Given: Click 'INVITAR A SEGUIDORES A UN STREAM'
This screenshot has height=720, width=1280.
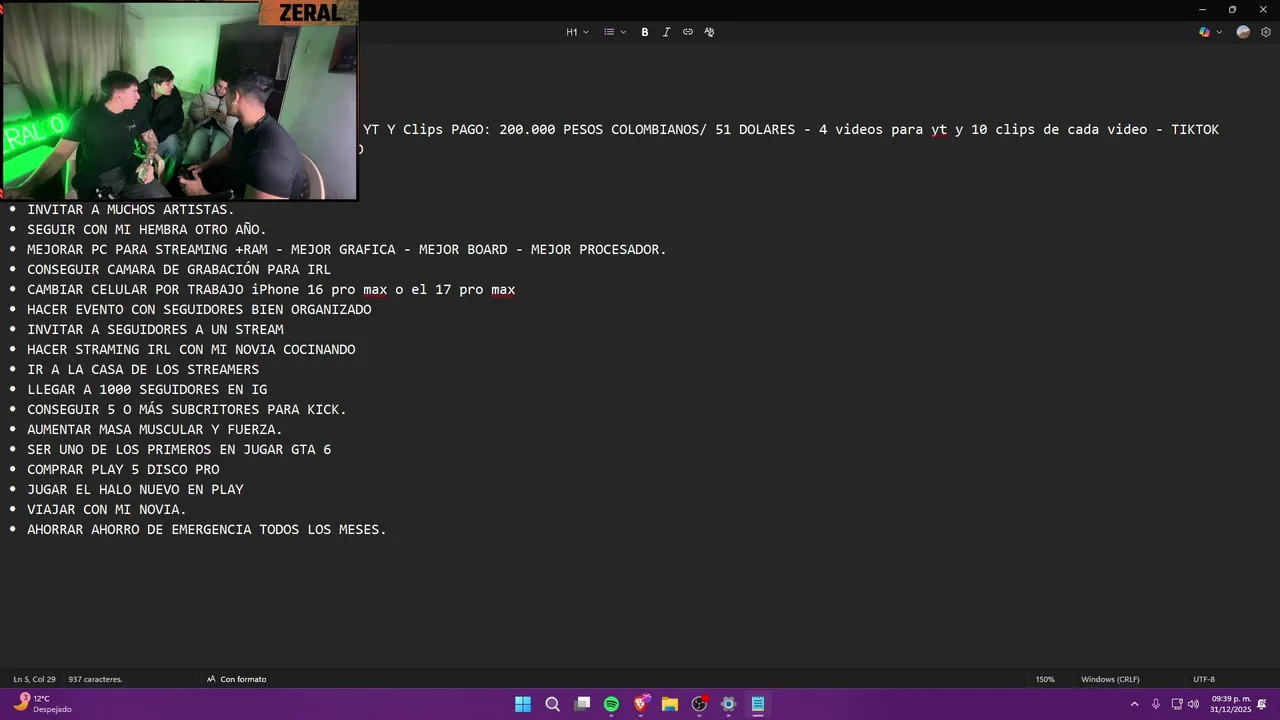Looking at the screenshot, I should tap(155, 329).
